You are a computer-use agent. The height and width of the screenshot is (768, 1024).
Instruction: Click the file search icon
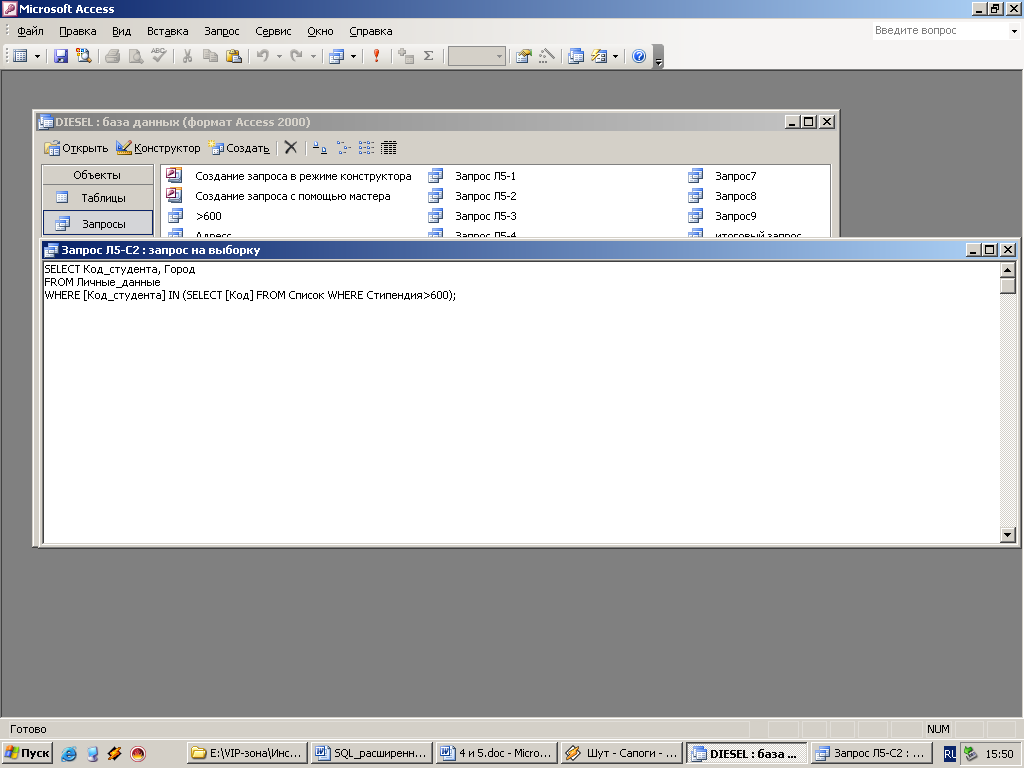tap(84, 56)
